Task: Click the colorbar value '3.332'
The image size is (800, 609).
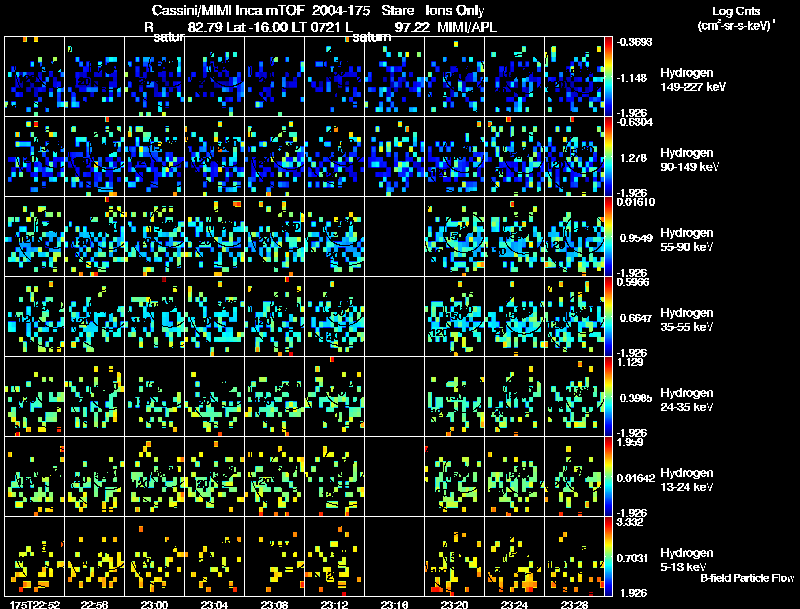Action: 630,523
